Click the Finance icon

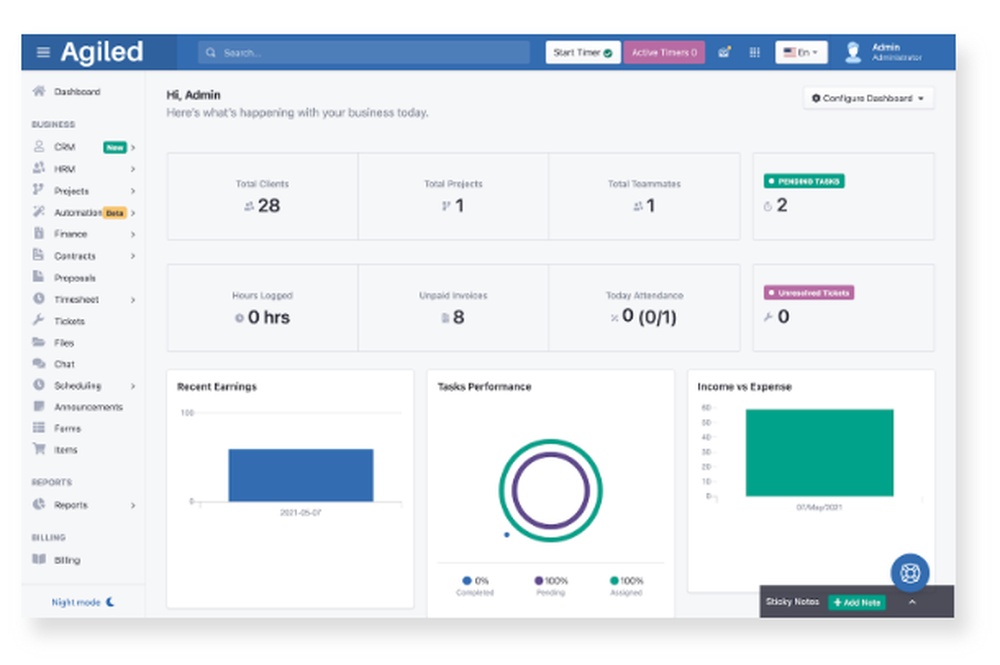(39, 233)
